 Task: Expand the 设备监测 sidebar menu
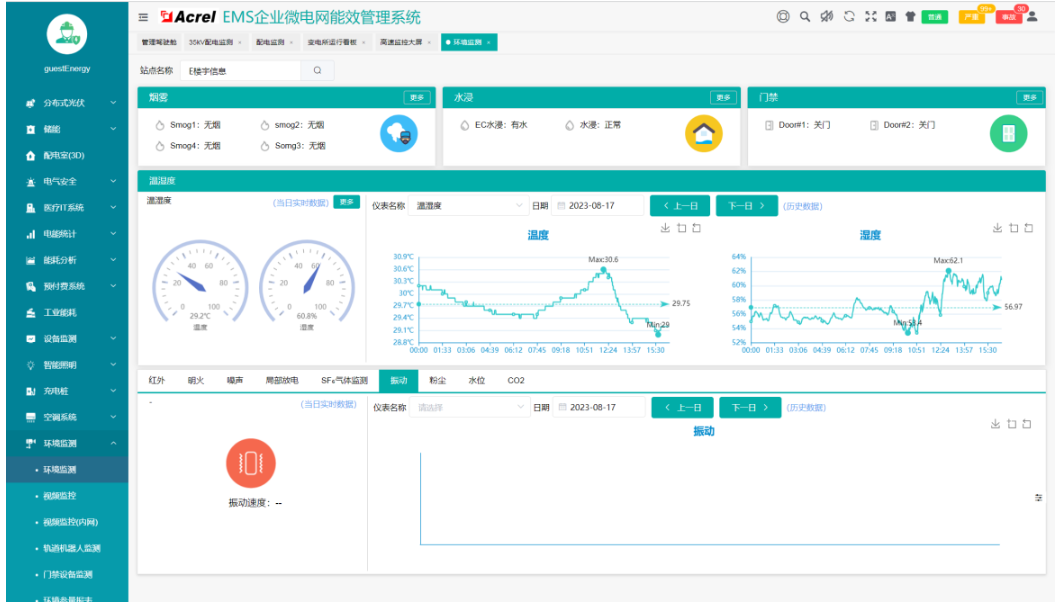coord(67,339)
